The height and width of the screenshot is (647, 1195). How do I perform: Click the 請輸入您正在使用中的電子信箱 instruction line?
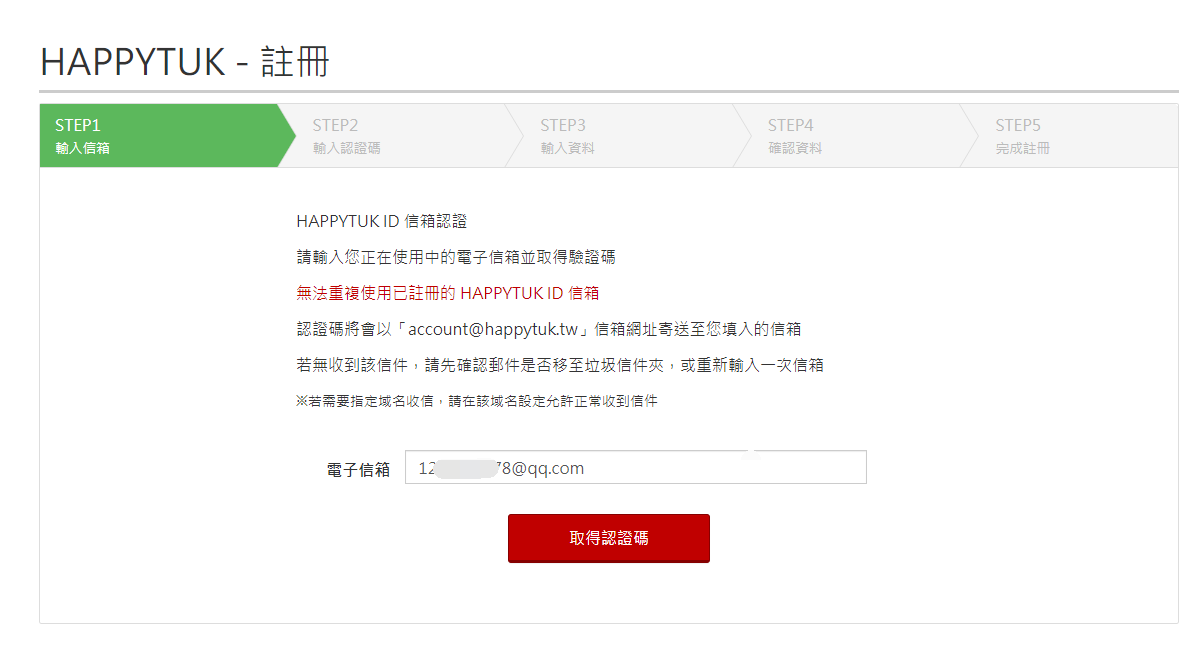[456, 257]
